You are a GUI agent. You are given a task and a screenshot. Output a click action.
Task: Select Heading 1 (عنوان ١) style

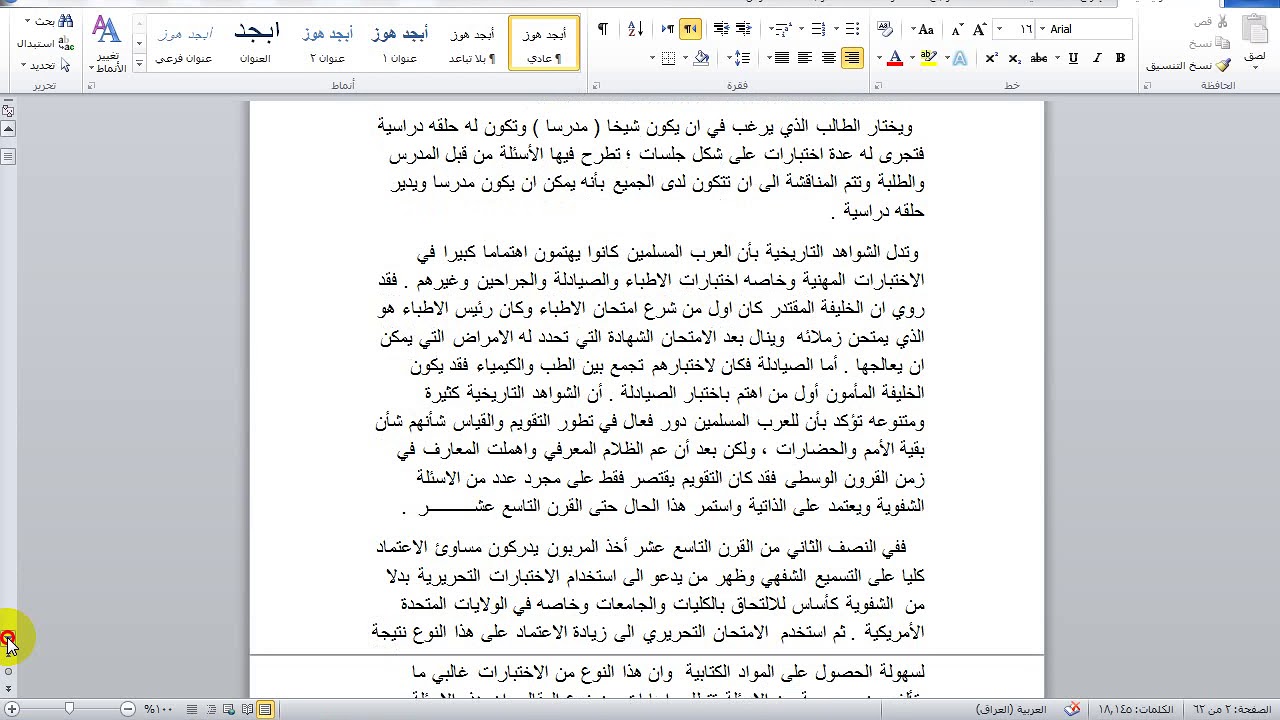[400, 43]
